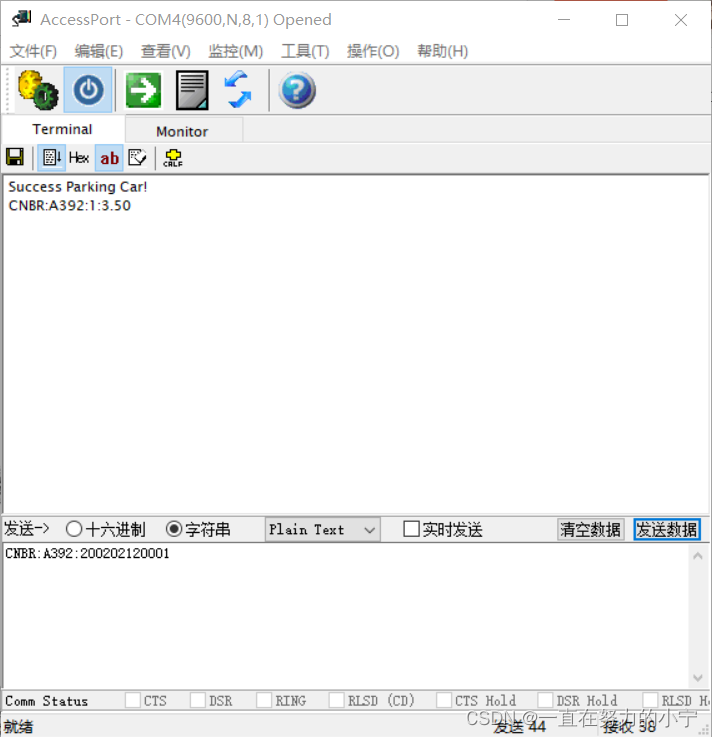Open the Plain Text dropdown
The width and height of the screenshot is (712, 737).
322,530
